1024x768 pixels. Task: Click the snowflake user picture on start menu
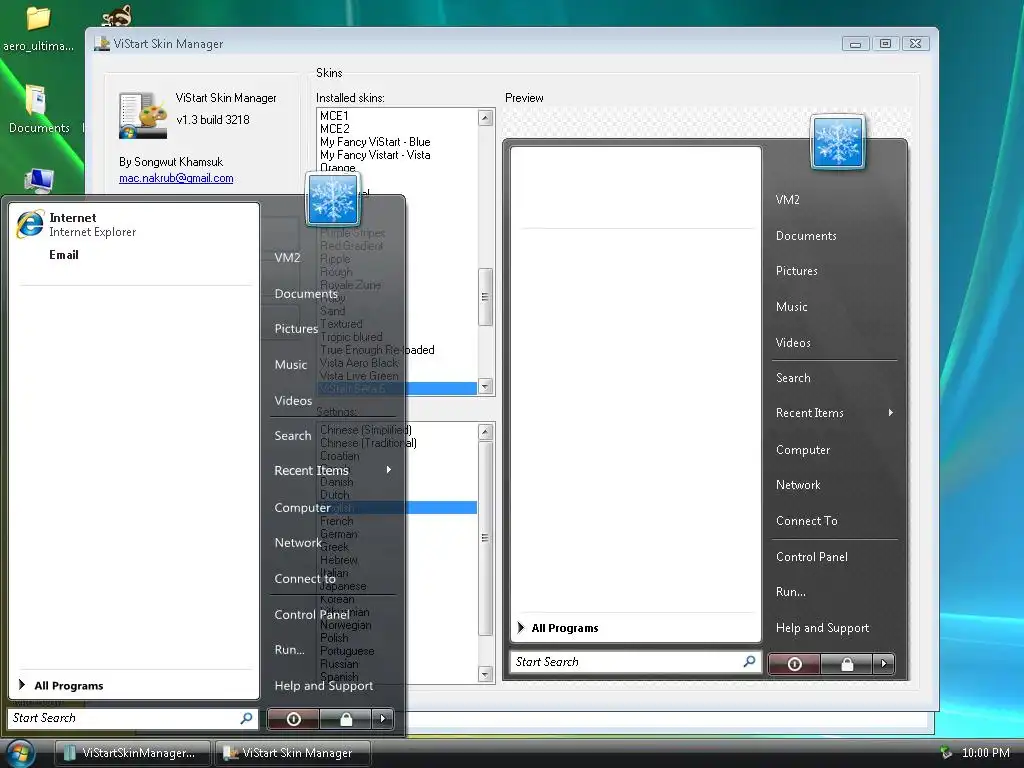(333, 199)
